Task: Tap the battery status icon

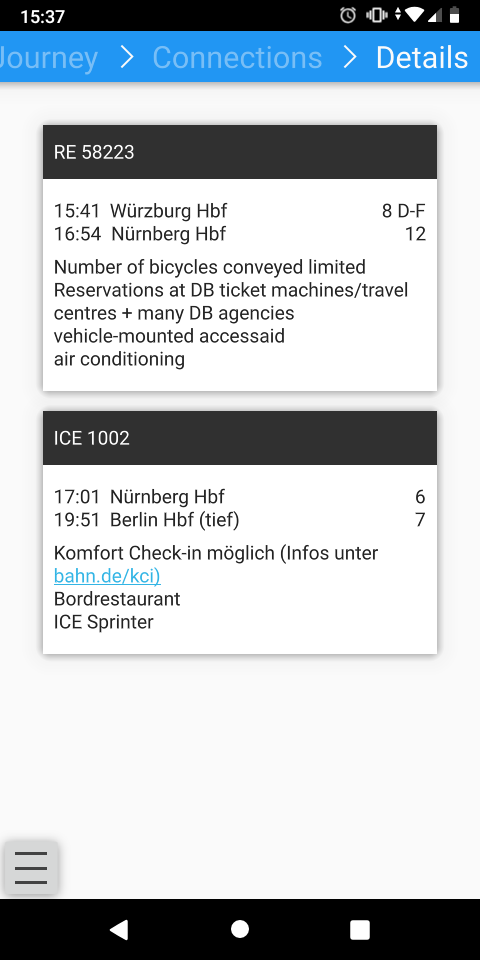Action: 454,15
